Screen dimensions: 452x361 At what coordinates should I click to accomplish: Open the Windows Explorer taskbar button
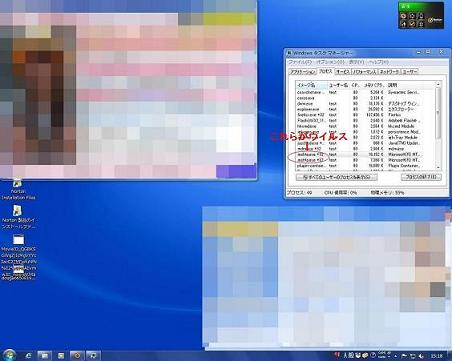point(44,356)
